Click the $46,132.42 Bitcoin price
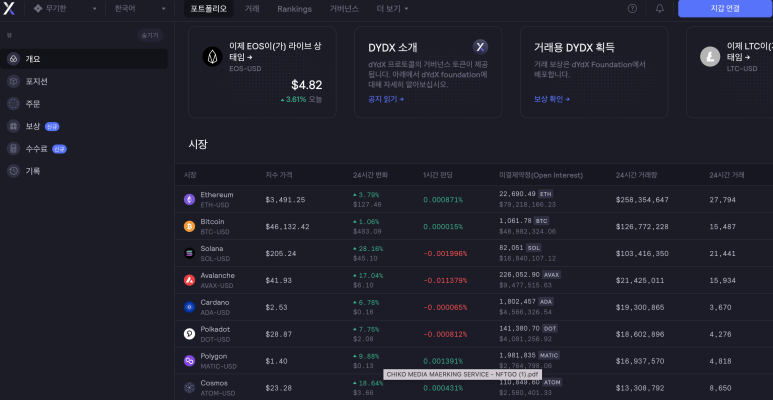Viewport: 773px width, 400px height. (x=287, y=226)
